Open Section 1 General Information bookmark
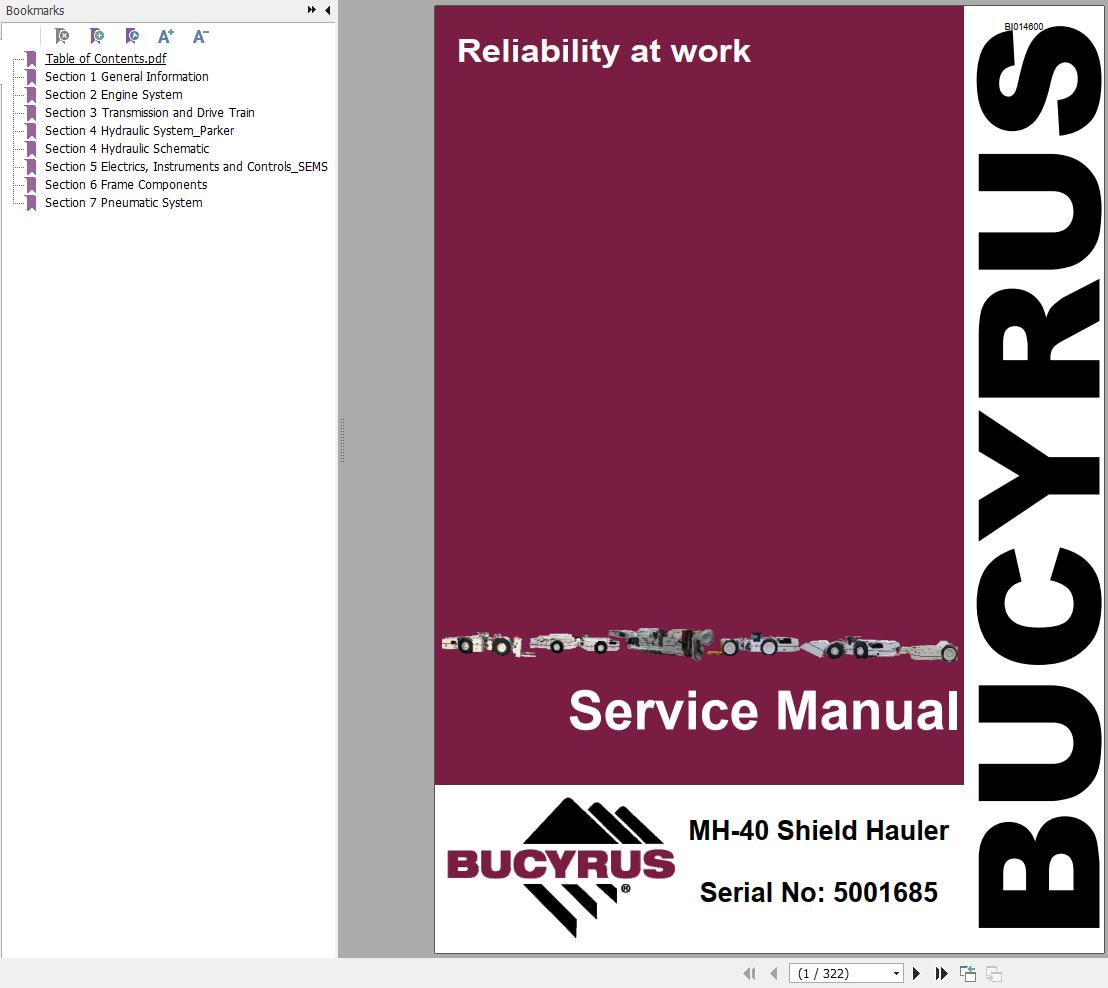The image size is (1108, 988). point(126,76)
